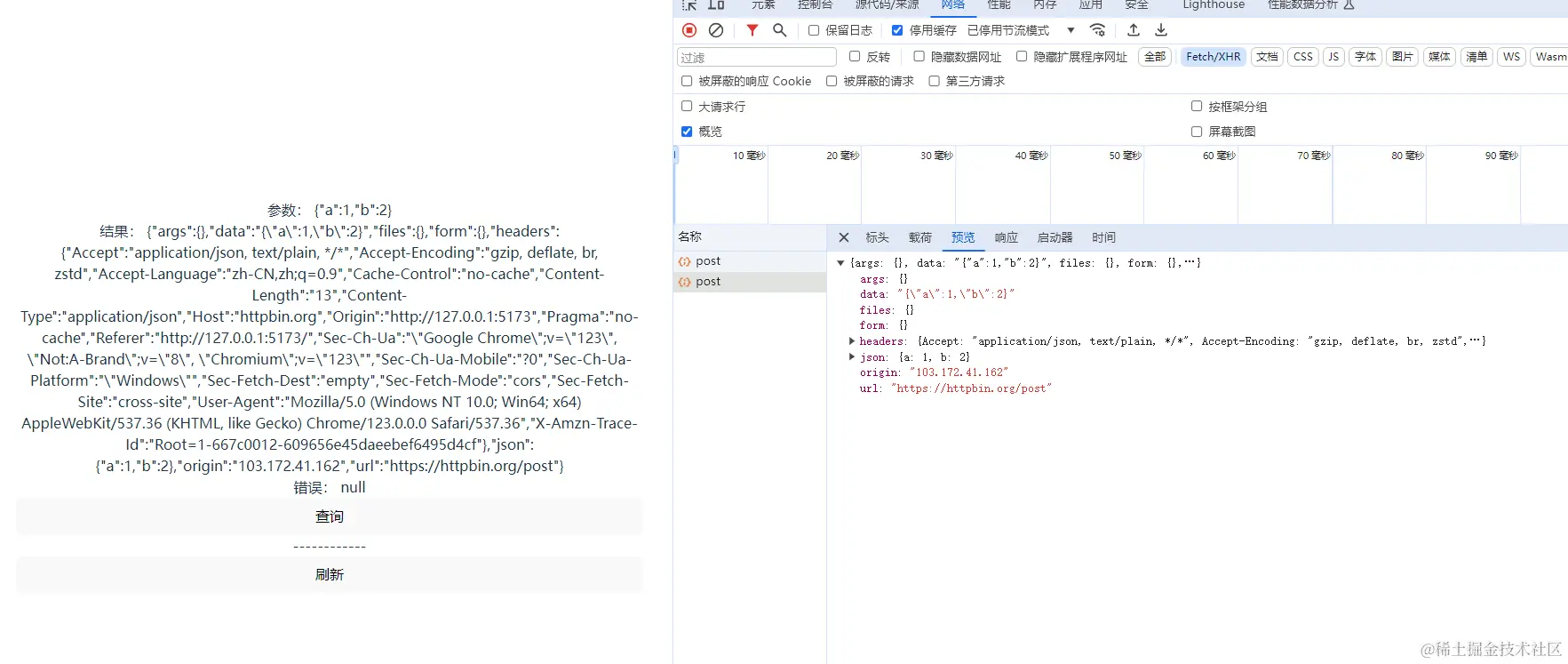Check the 被屏蔽的请求 checkbox
Image resolution: width=1568 pixels, height=664 pixels.
point(832,81)
